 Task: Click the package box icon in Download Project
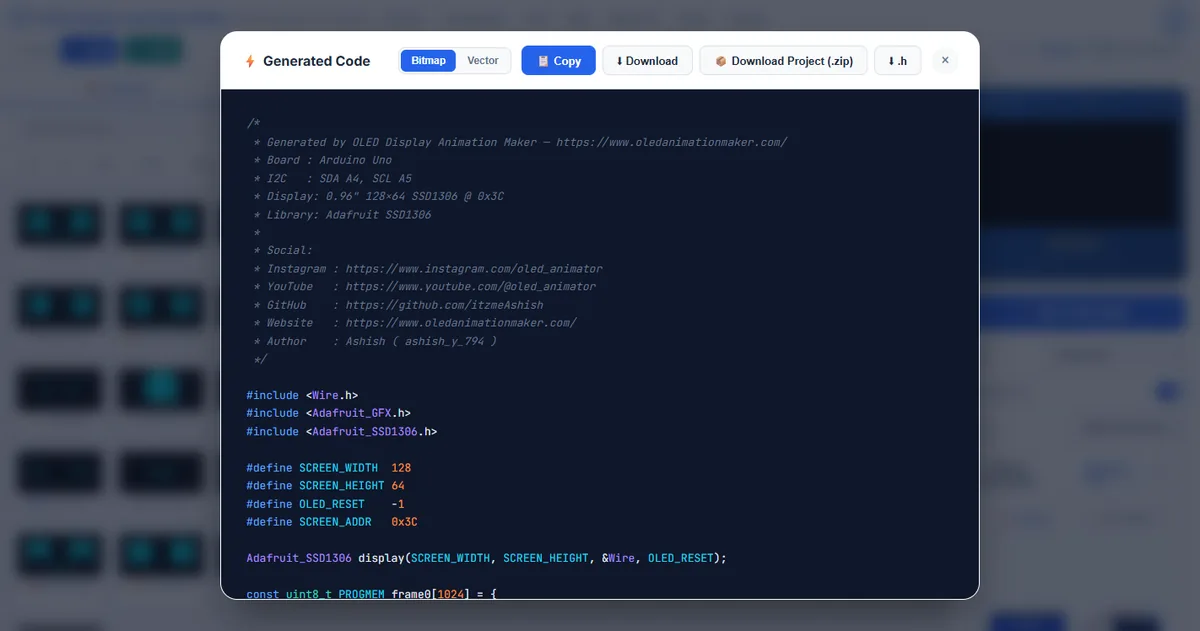(x=720, y=61)
